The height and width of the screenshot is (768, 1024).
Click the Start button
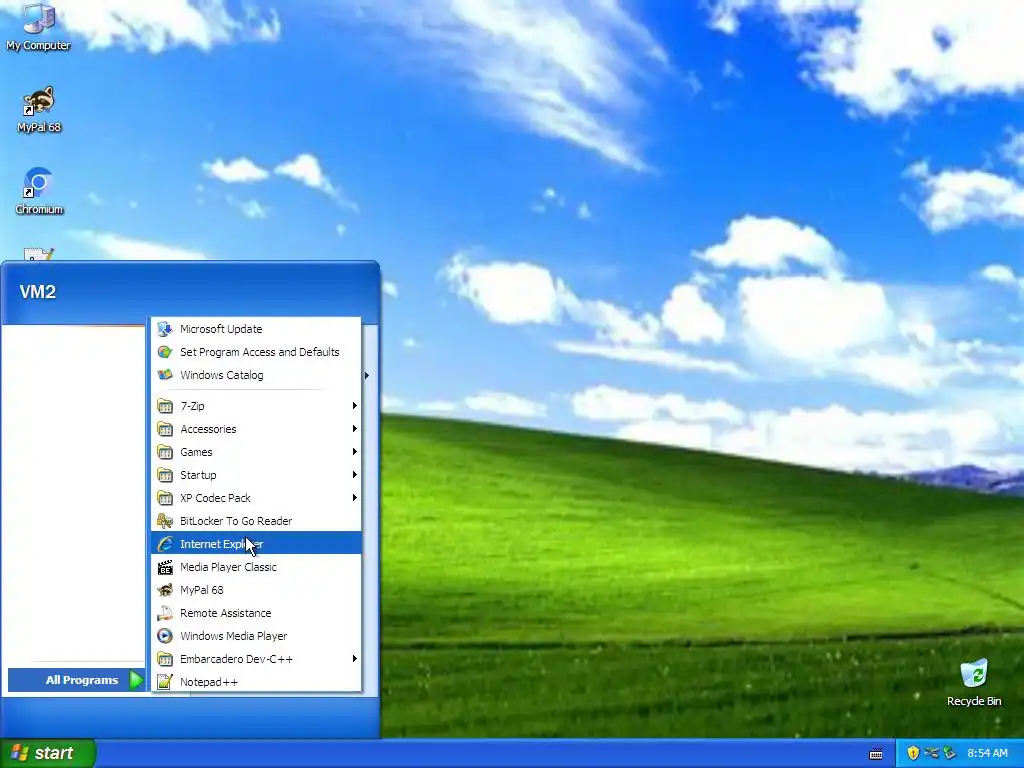(48, 753)
